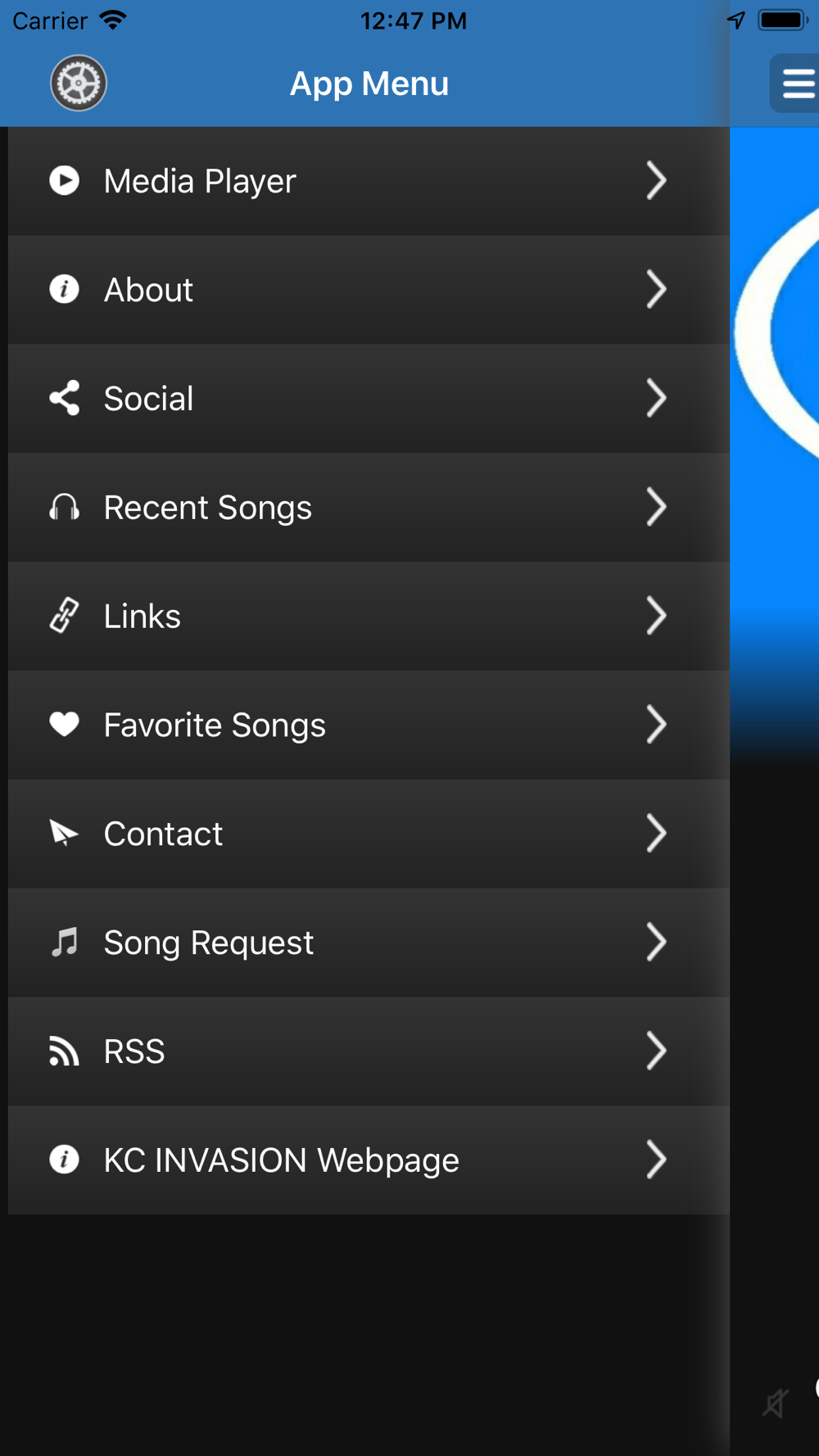Open the settings gear icon
The width and height of the screenshot is (819, 1456).
tap(79, 83)
